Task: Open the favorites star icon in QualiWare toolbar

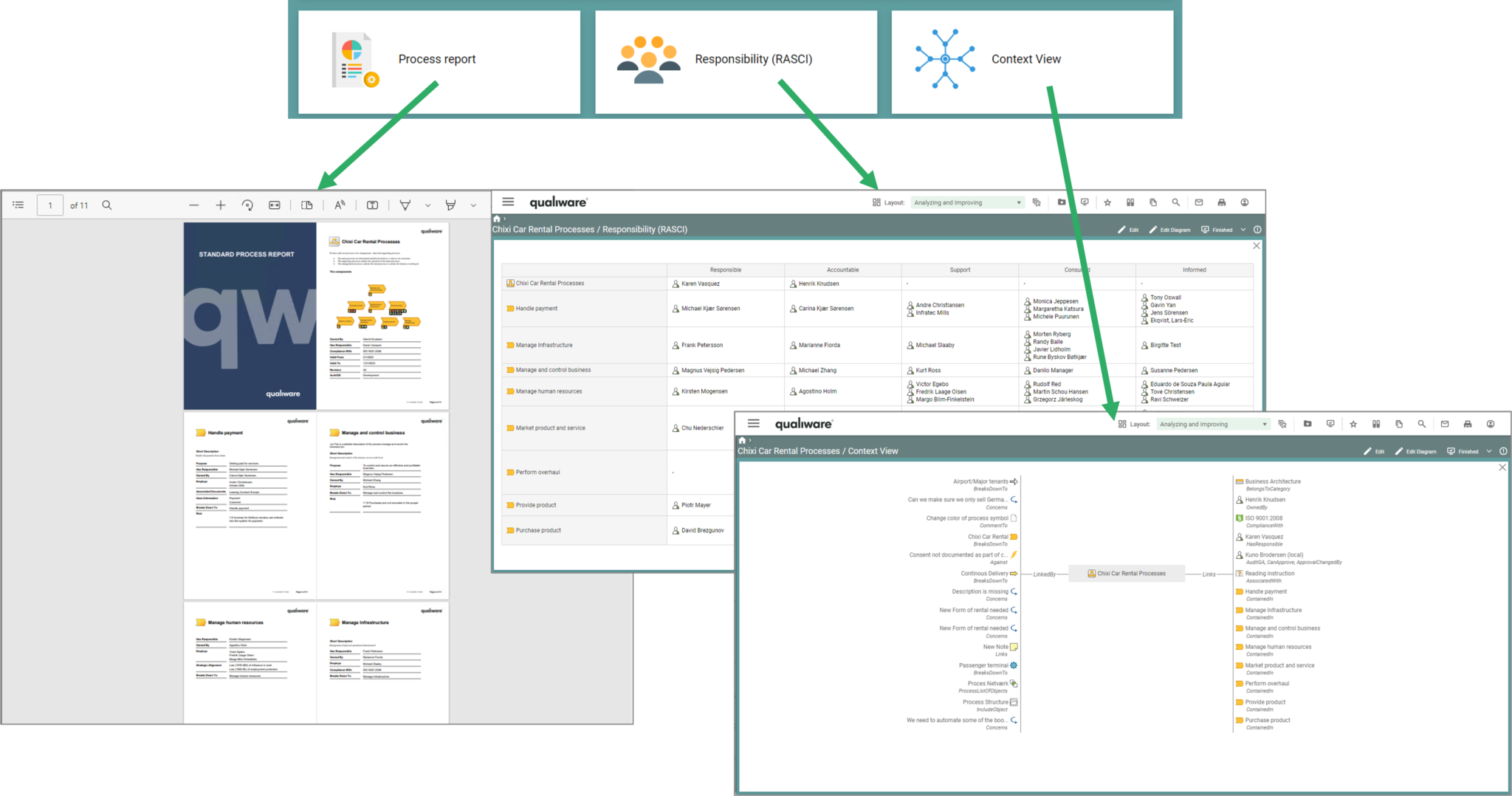Action: [x=1107, y=202]
